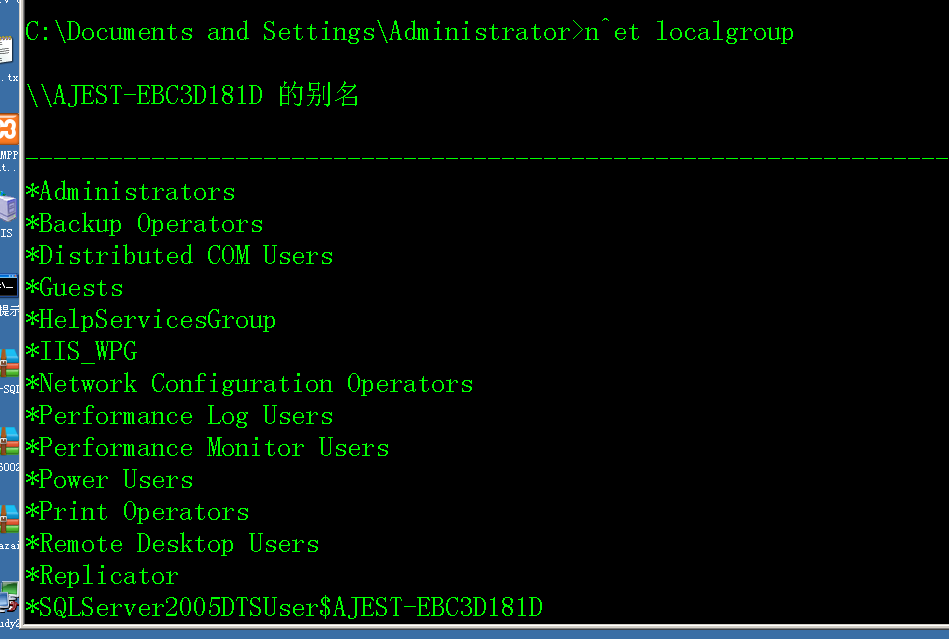Click the '*Remote Desktop Users' line
949x639 pixels.
[172, 544]
